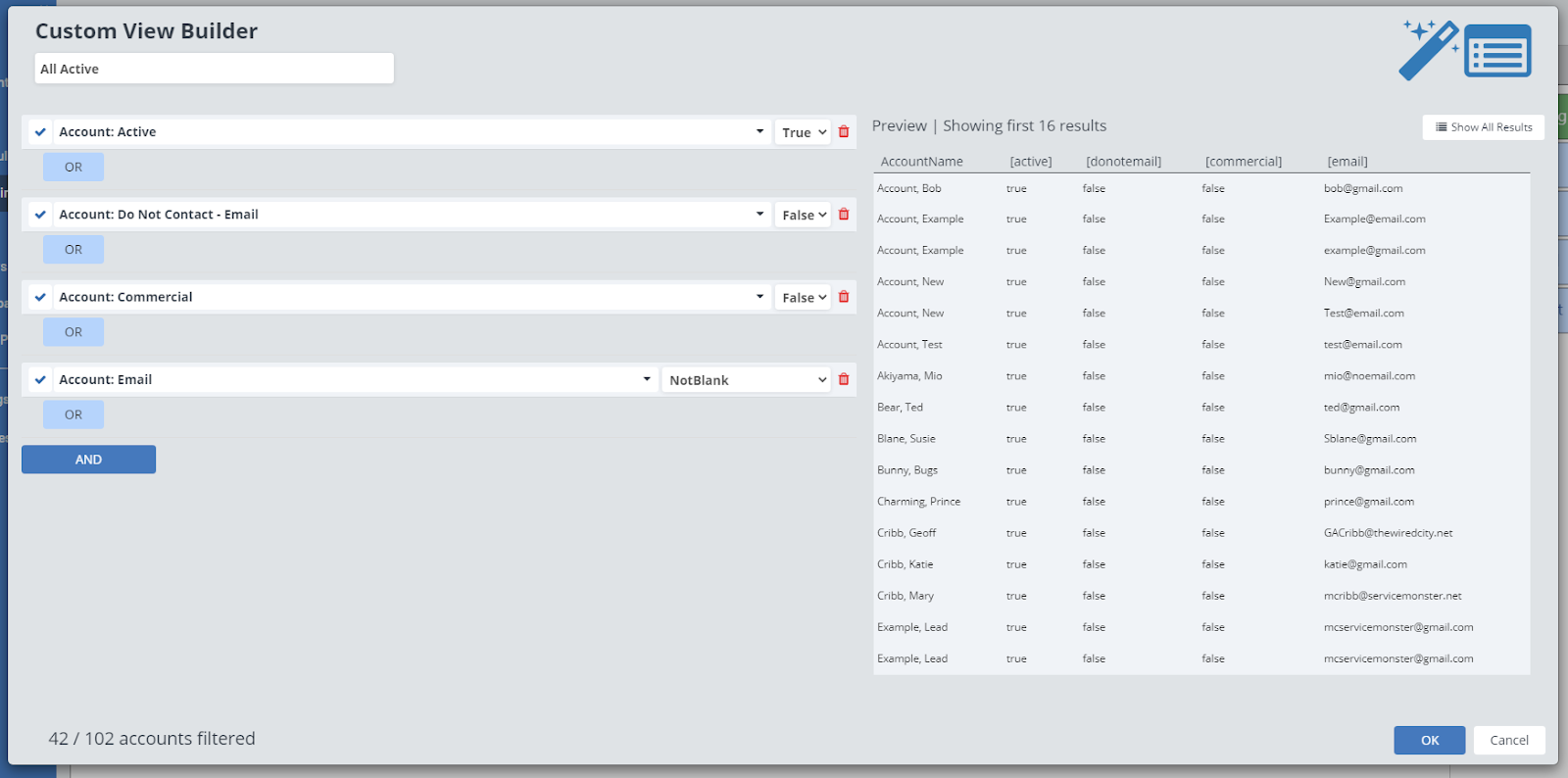
Task: Open the True value dropdown
Action: pyautogui.click(x=804, y=132)
